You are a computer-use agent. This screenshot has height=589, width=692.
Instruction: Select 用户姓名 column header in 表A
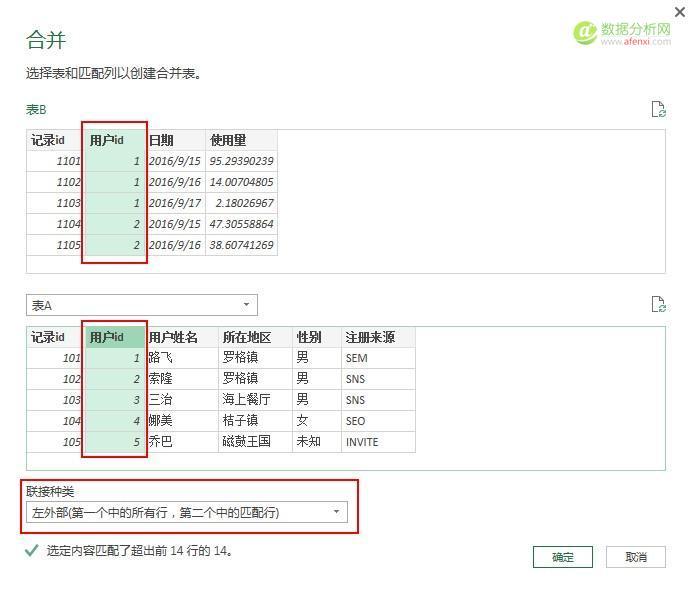[x=182, y=338]
